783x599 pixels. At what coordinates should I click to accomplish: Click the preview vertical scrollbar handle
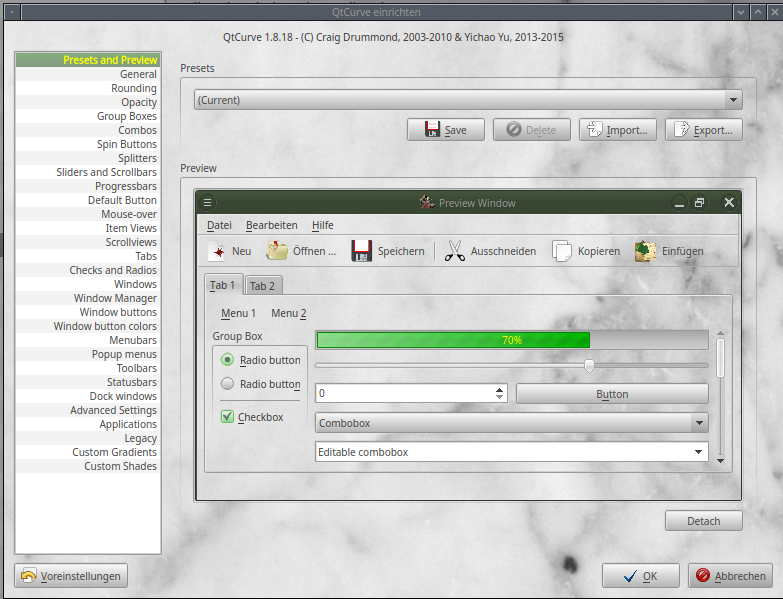pyautogui.click(x=720, y=357)
